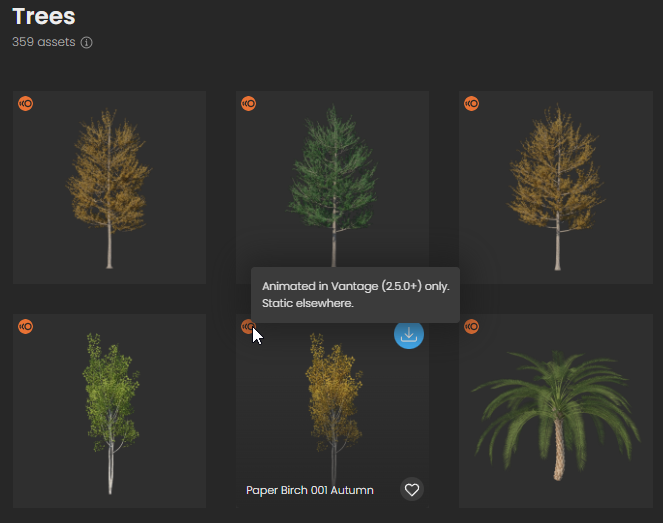Click the Static elsewhere tooltip text
The width and height of the screenshot is (663, 523).
coord(308,303)
